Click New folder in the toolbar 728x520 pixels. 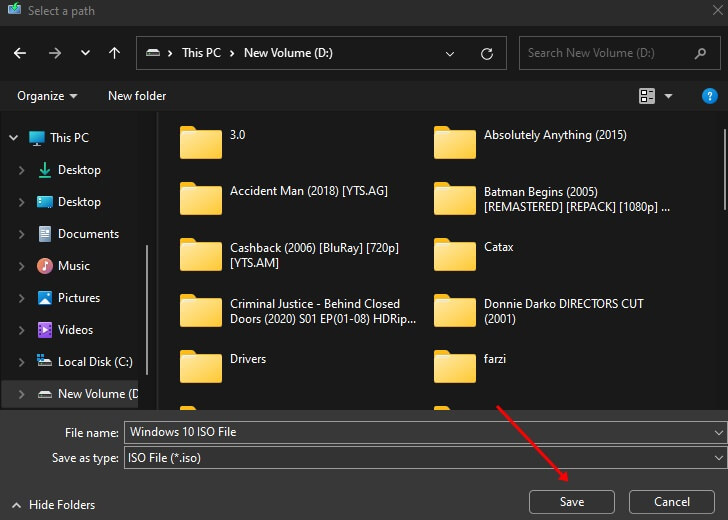[137, 96]
